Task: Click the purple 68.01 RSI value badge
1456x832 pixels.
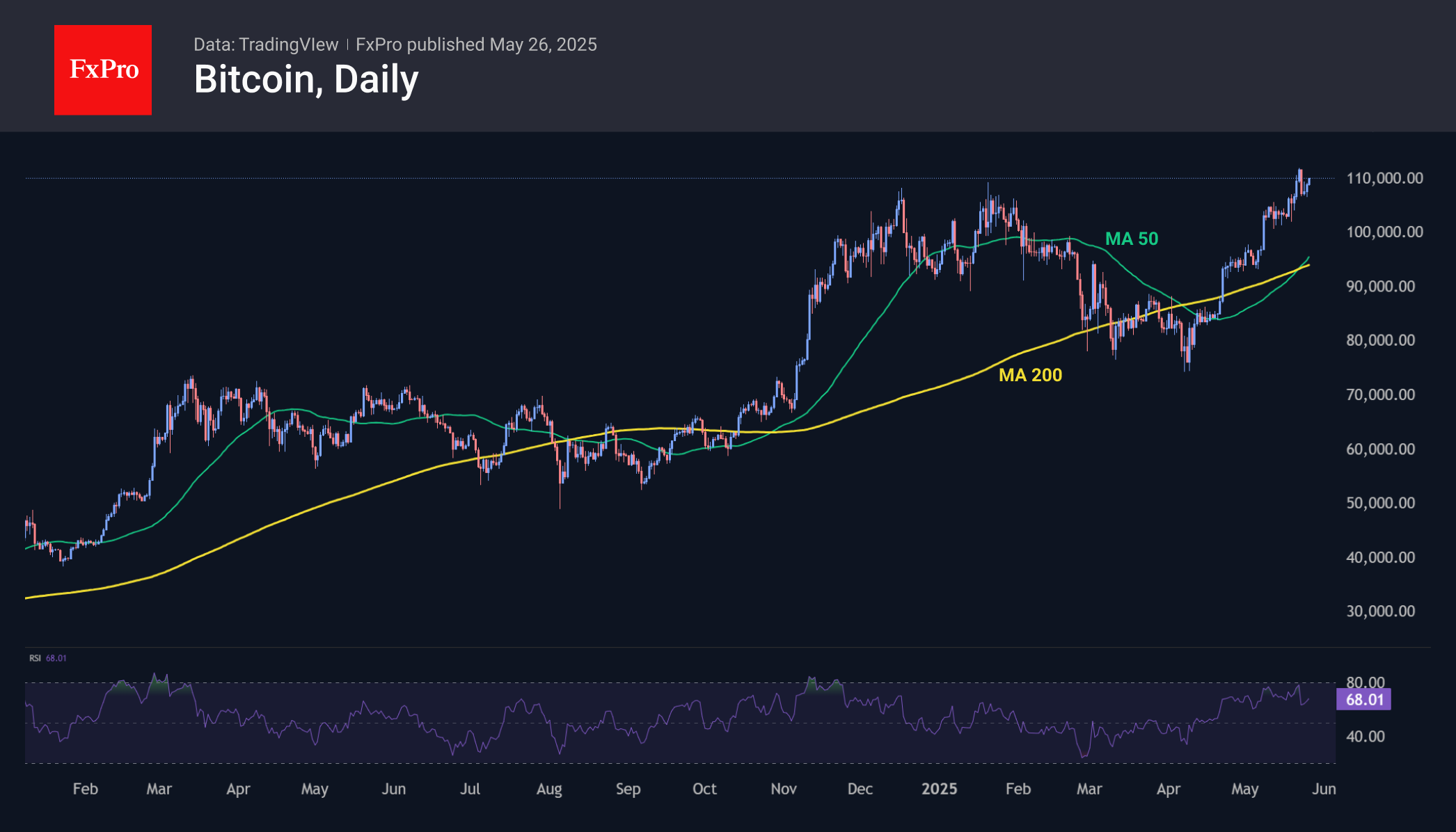Action: 1363,699
